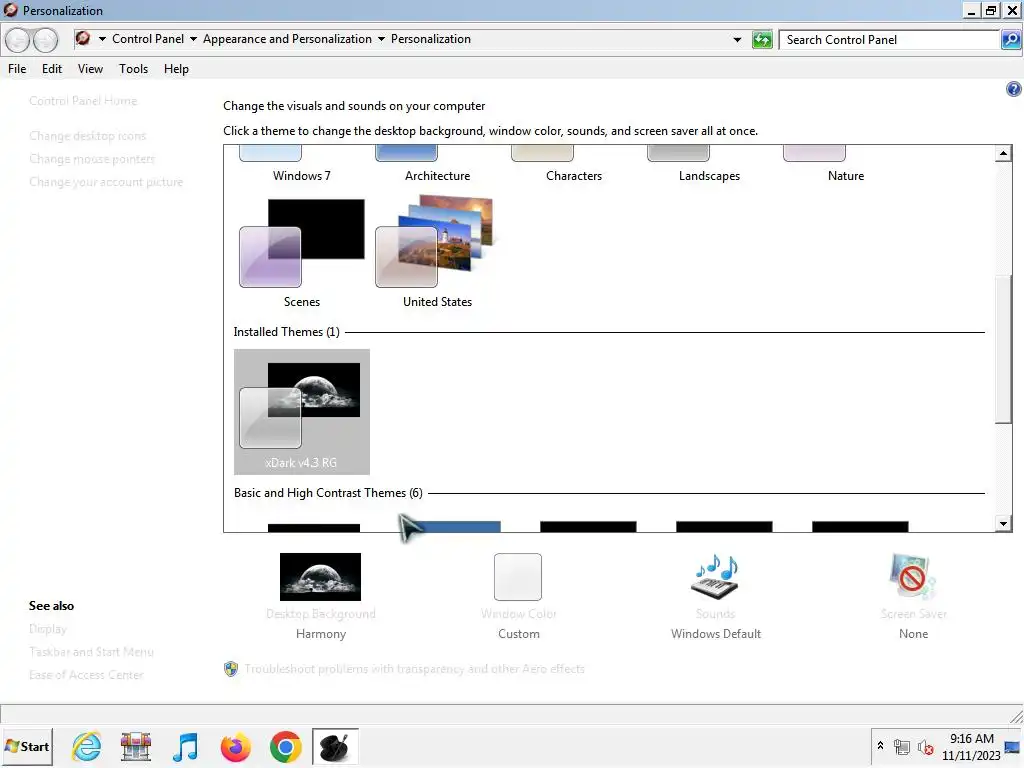The image size is (1024, 768).
Task: Select the Nature theme
Action: (x=846, y=165)
